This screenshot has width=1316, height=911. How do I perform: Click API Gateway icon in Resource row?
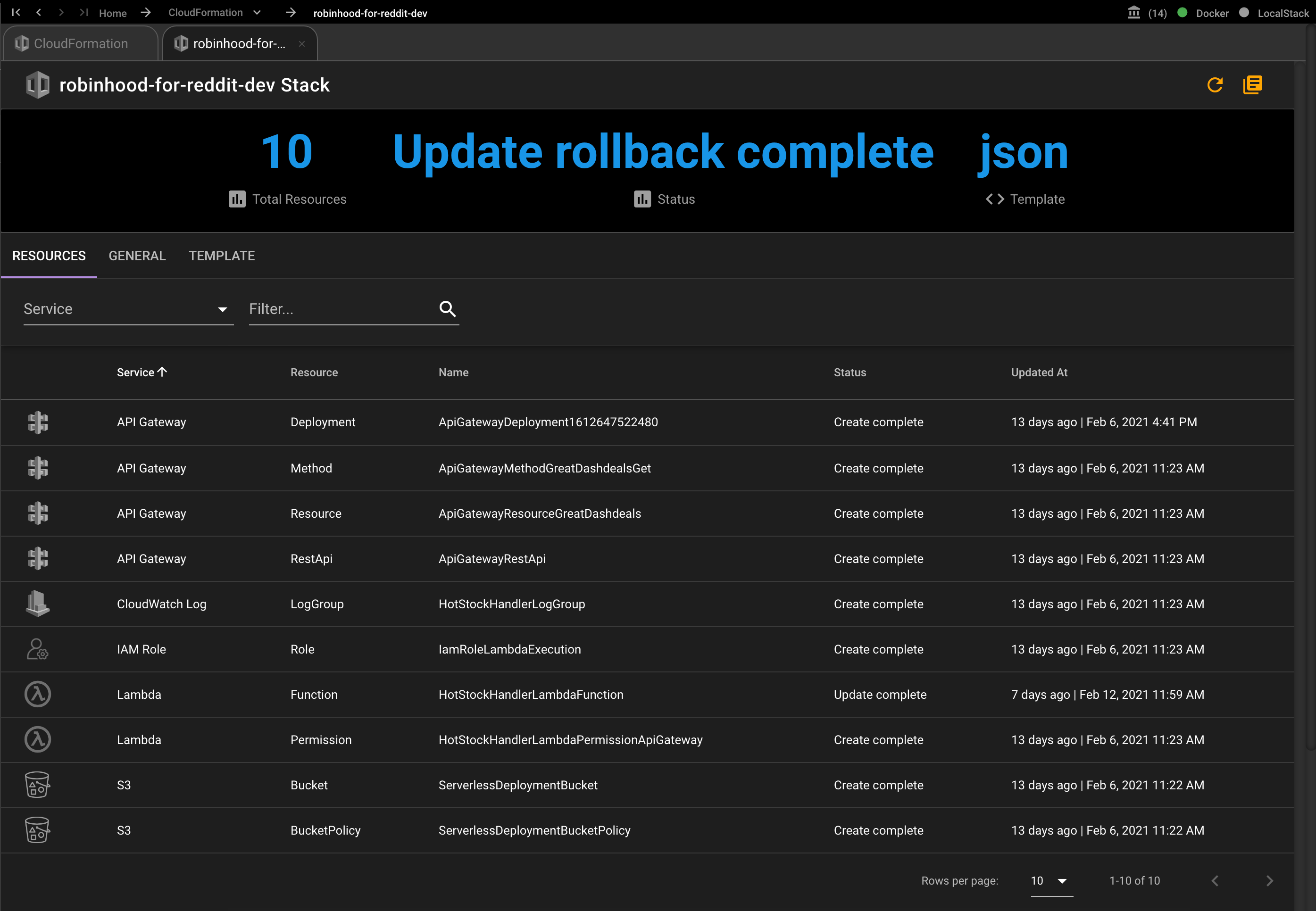pos(38,513)
